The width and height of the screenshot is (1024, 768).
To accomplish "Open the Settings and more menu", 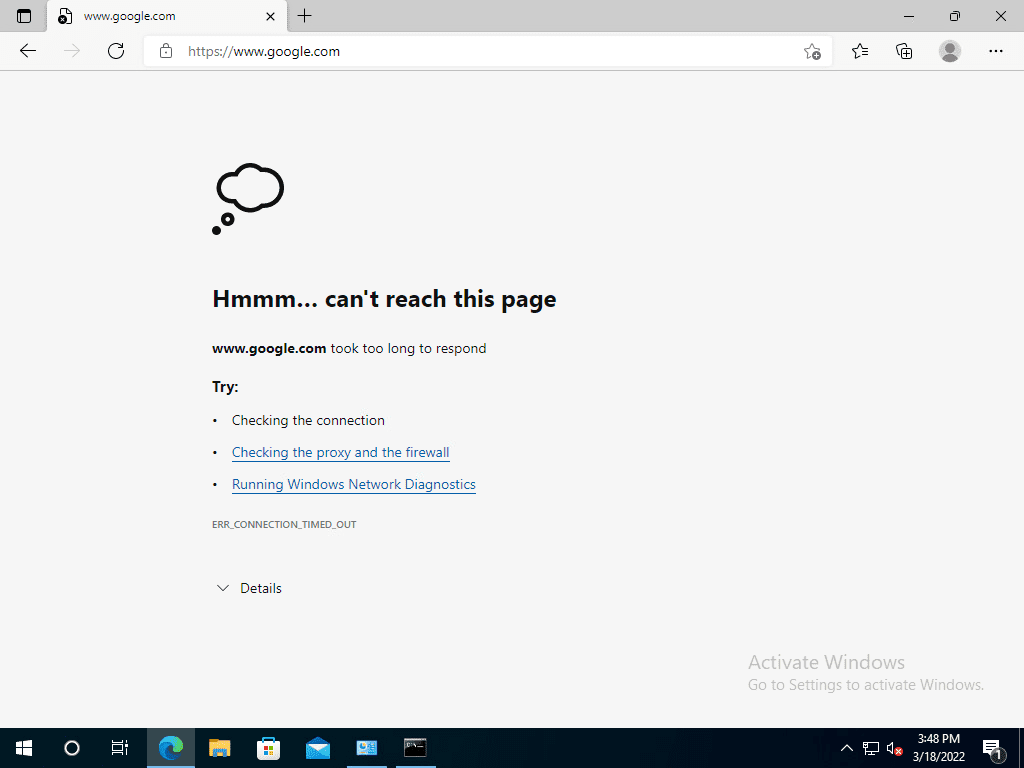I will (996, 51).
